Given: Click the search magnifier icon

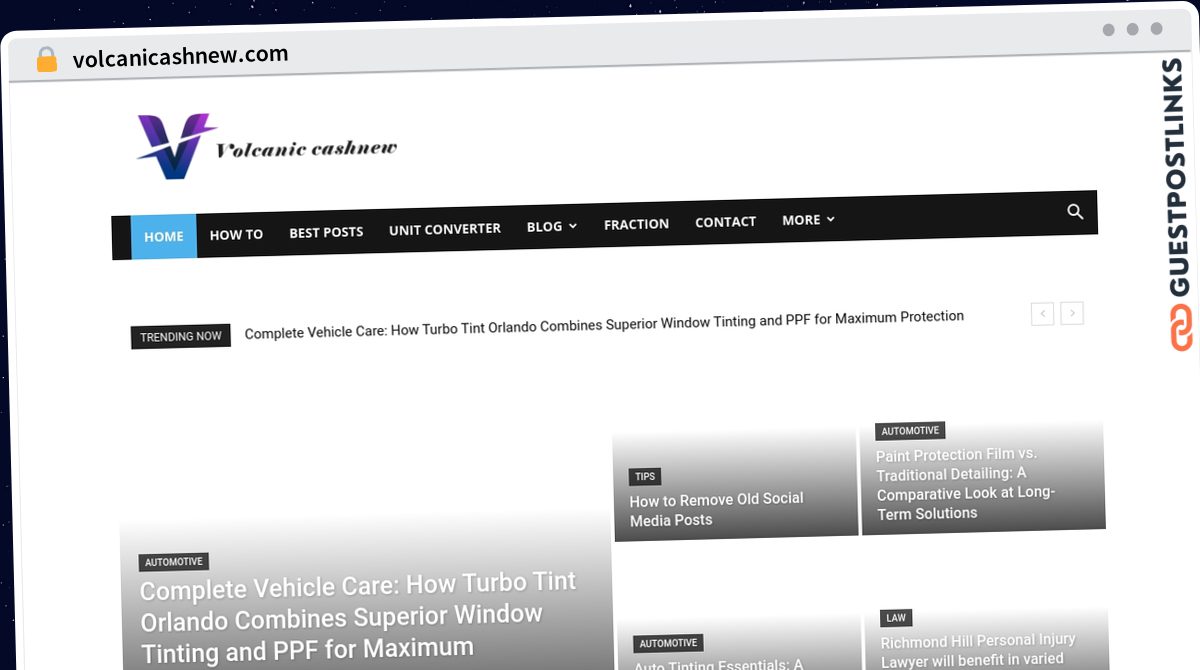Looking at the screenshot, I should coord(1075,211).
